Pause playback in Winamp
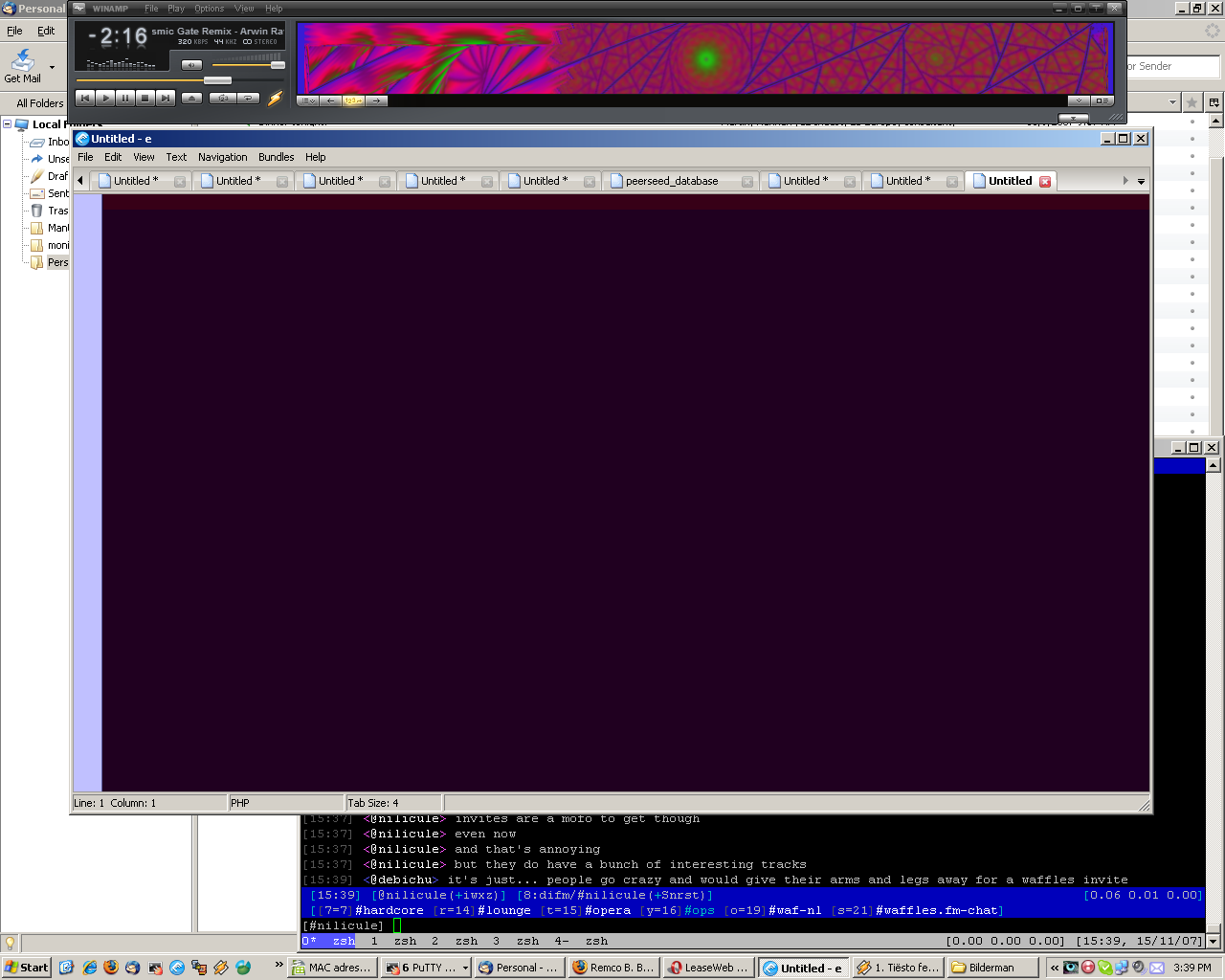This screenshot has width=1225, height=980. 125,98
